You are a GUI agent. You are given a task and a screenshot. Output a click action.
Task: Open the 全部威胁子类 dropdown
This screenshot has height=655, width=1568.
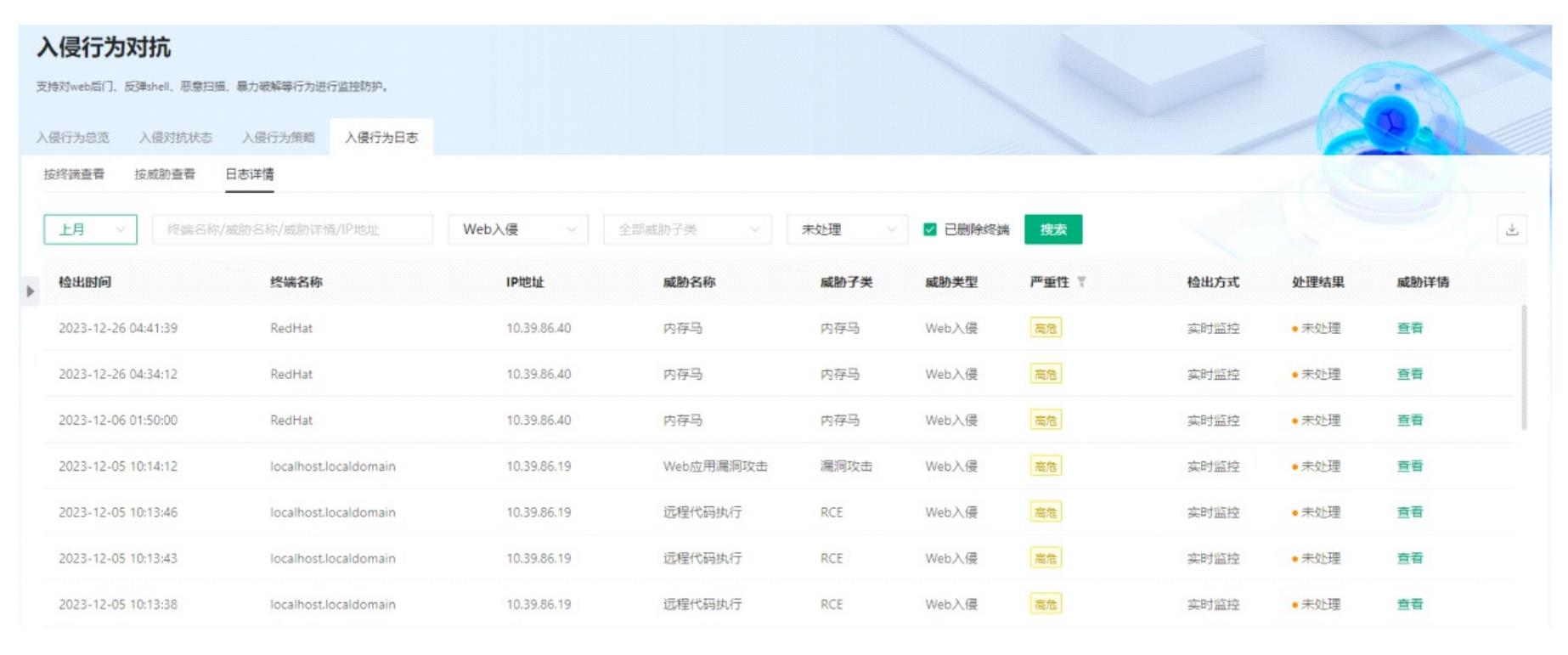point(687,229)
